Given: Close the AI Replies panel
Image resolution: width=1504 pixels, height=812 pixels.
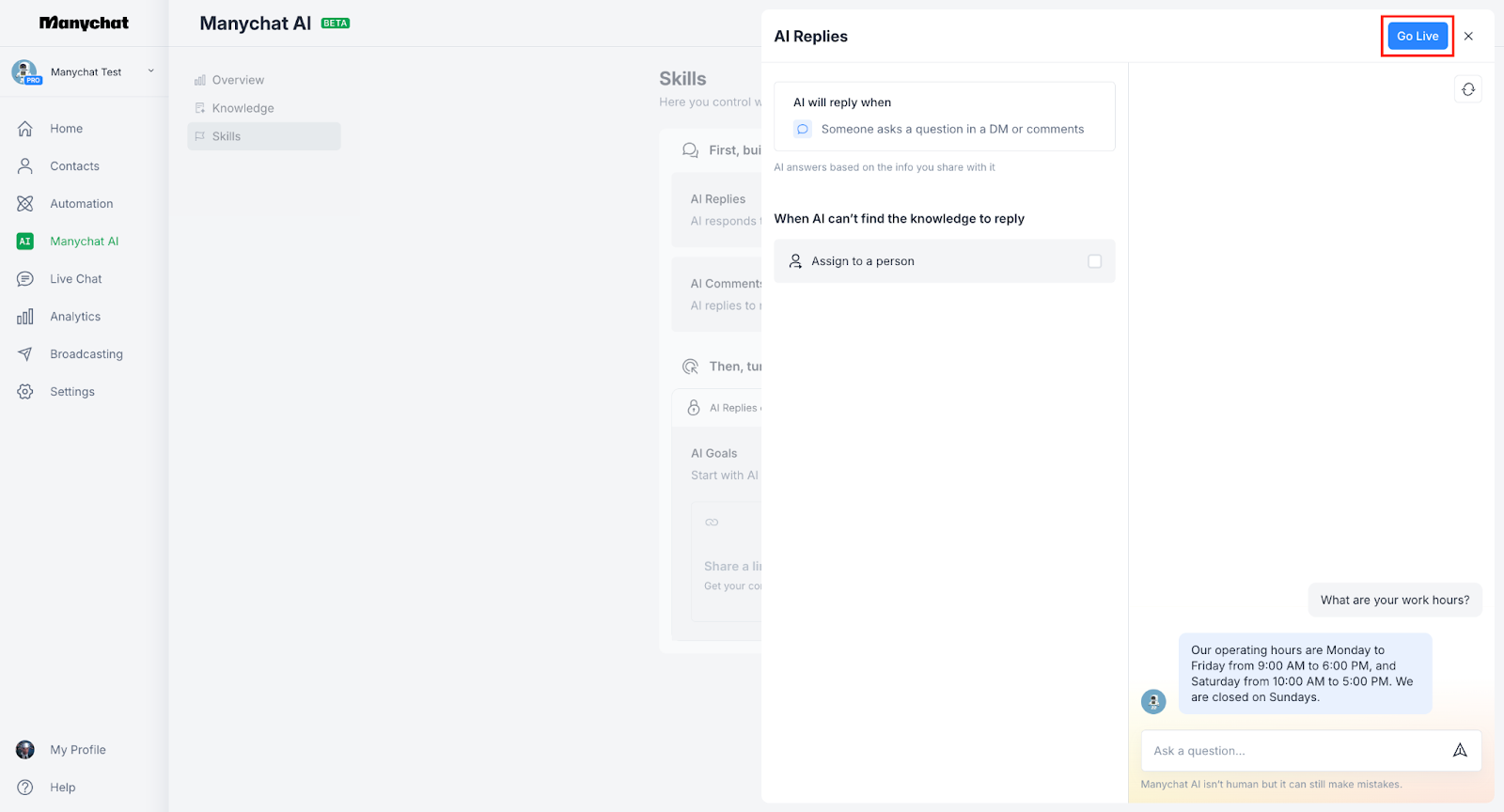Looking at the screenshot, I should (1468, 37).
